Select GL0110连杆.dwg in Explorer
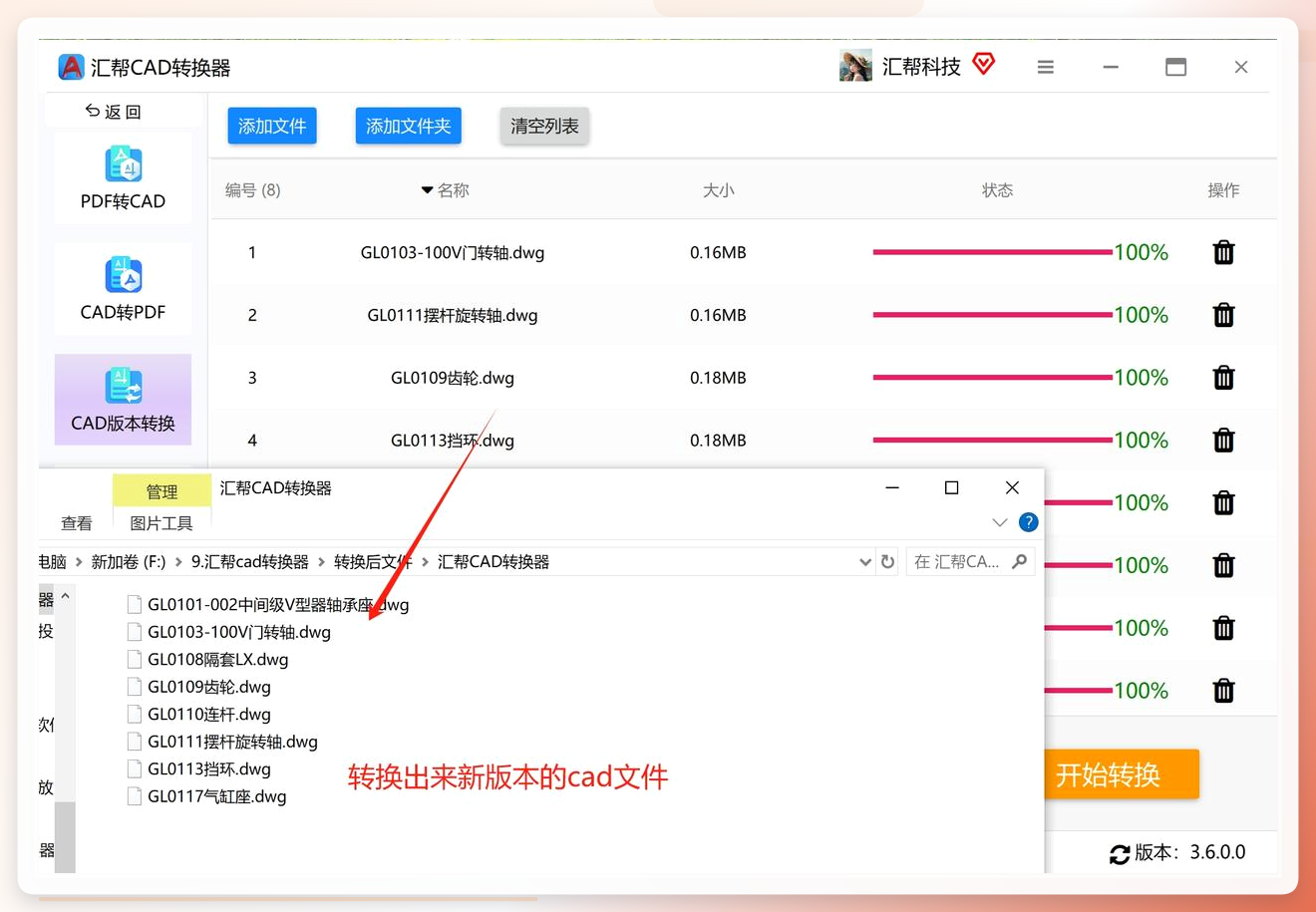The width and height of the screenshot is (1316, 912). [209, 715]
